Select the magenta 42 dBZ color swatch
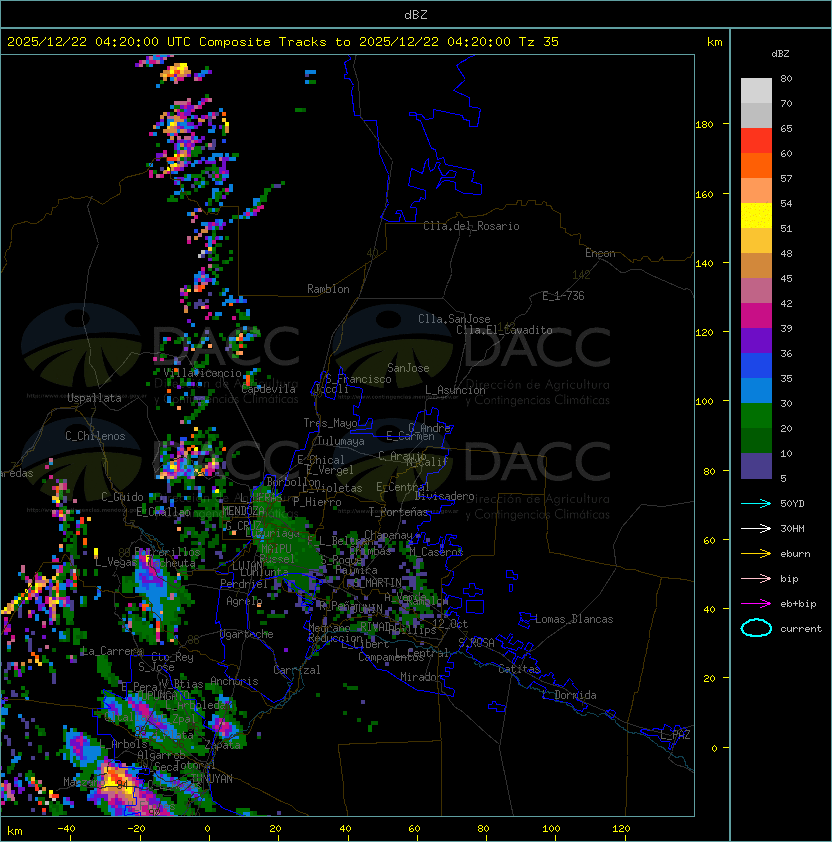The height and width of the screenshot is (842, 832). 756,316
